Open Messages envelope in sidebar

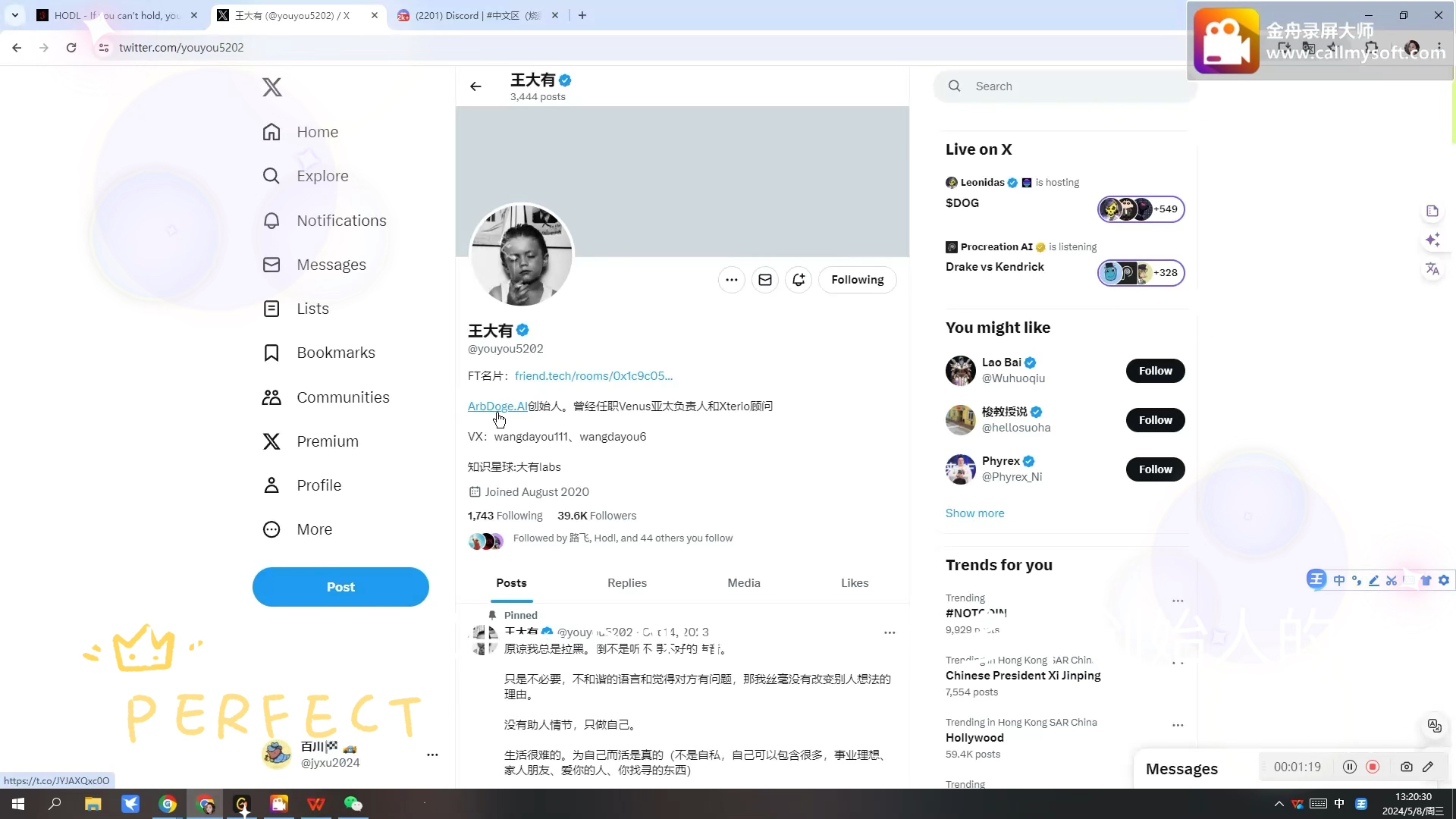314,265
